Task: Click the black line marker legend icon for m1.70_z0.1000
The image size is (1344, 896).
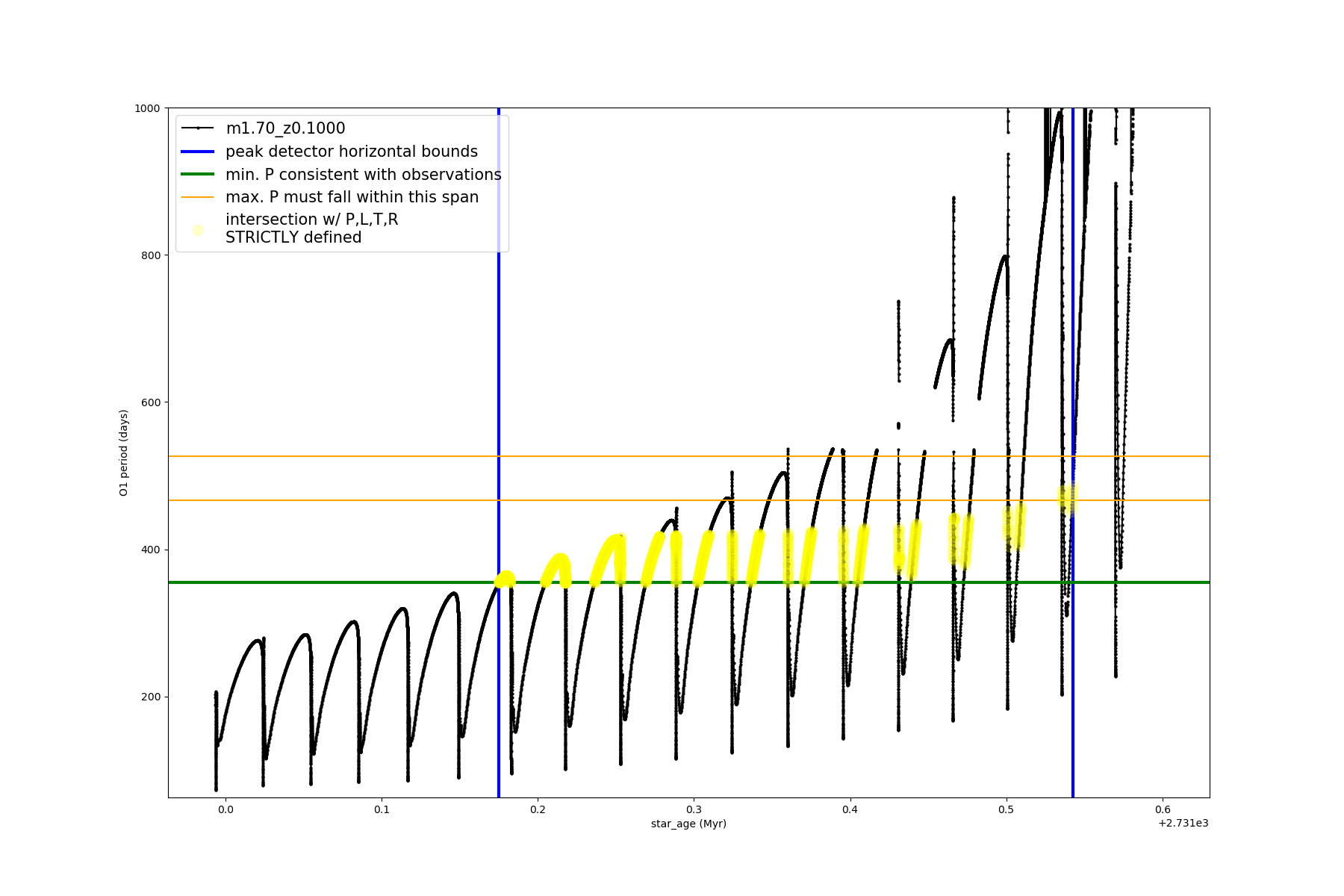Action: coord(198,128)
